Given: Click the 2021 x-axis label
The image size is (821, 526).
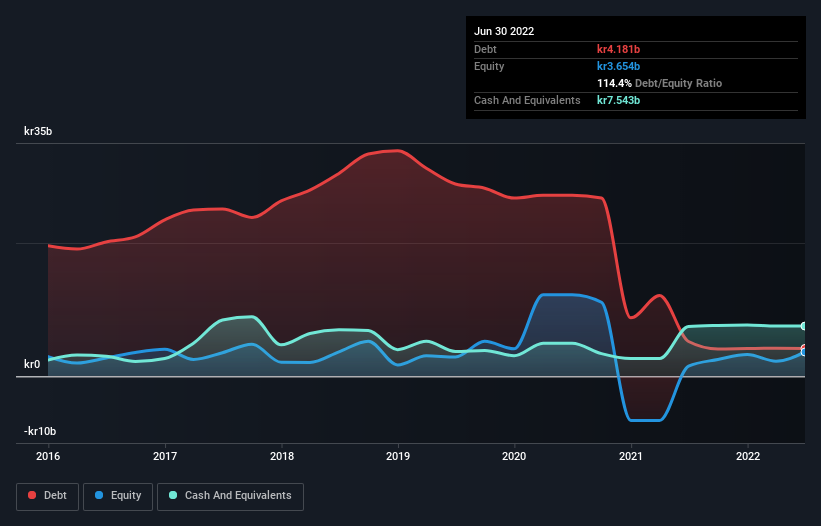Looking at the screenshot, I should click(631, 456).
